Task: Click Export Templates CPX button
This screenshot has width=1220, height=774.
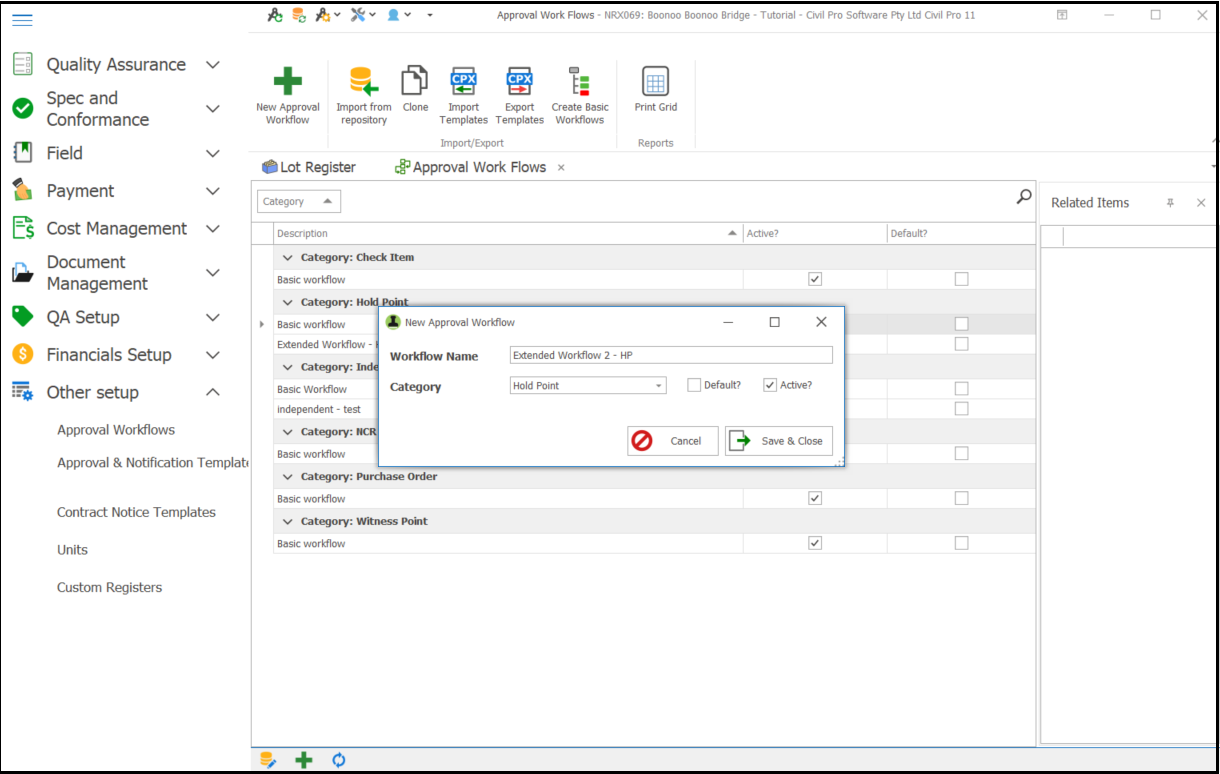Action: click(520, 96)
